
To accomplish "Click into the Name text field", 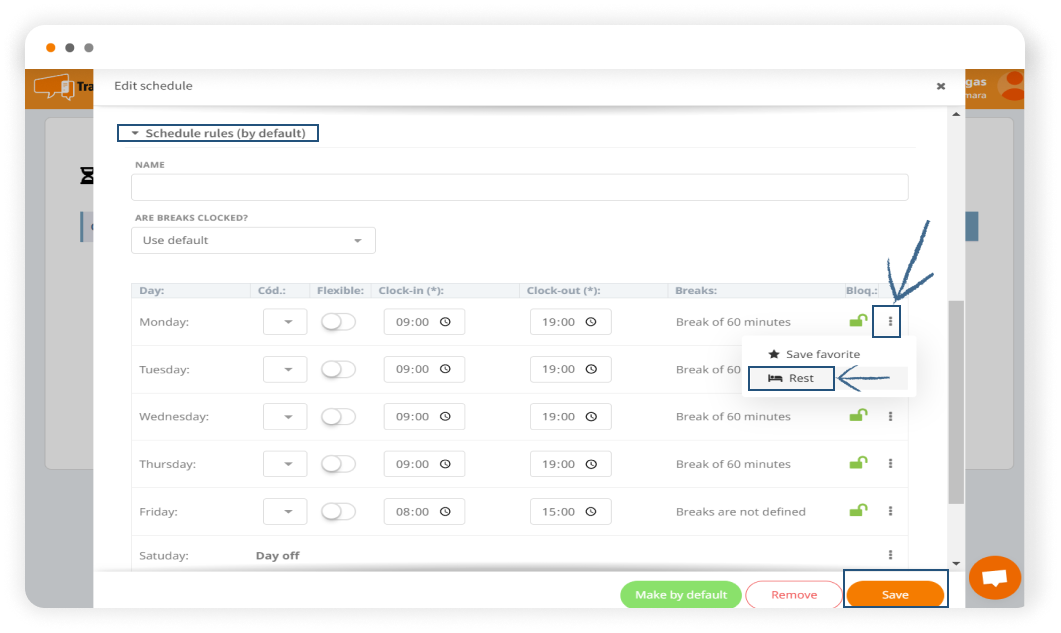I will point(519,187).
